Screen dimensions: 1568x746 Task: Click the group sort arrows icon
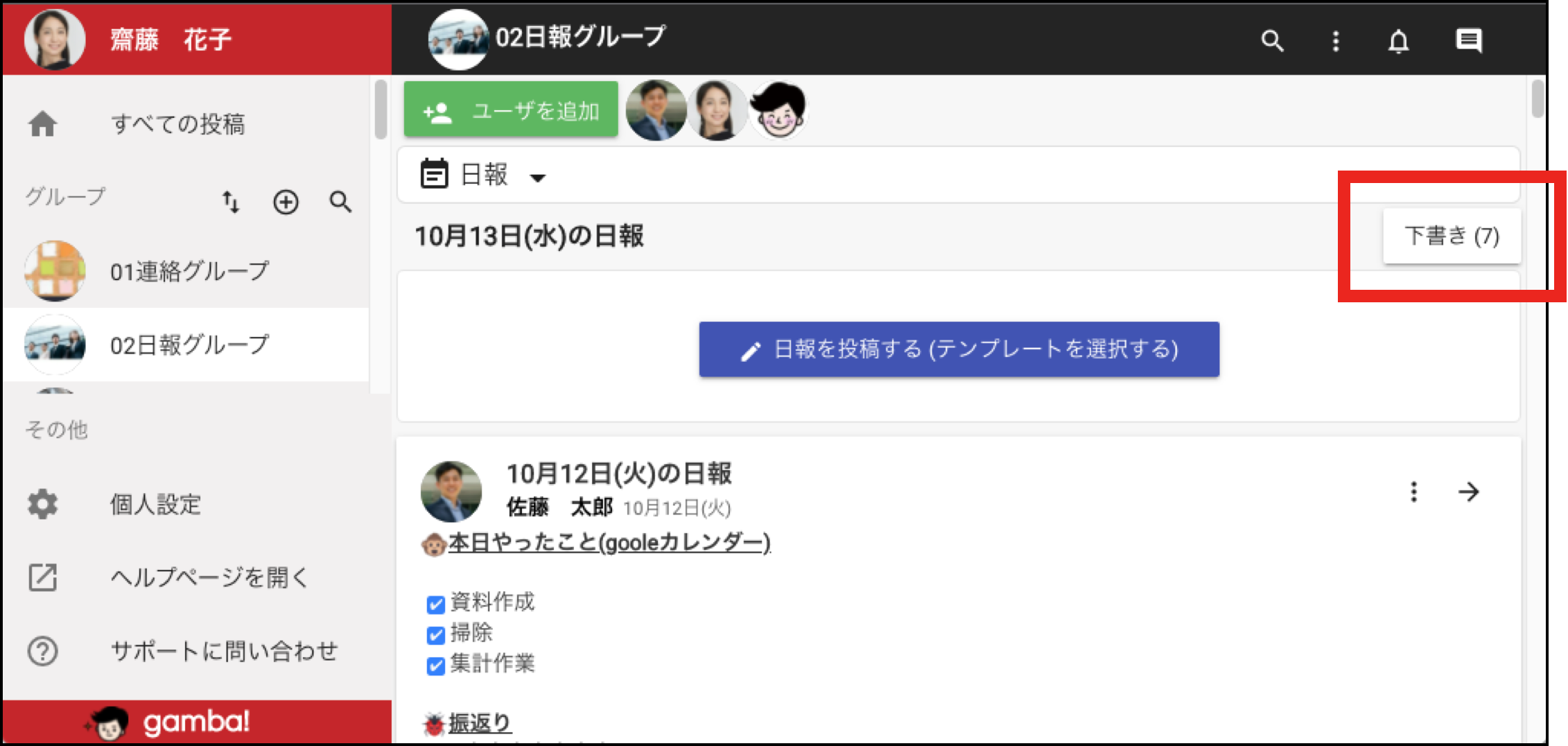pyautogui.click(x=231, y=202)
